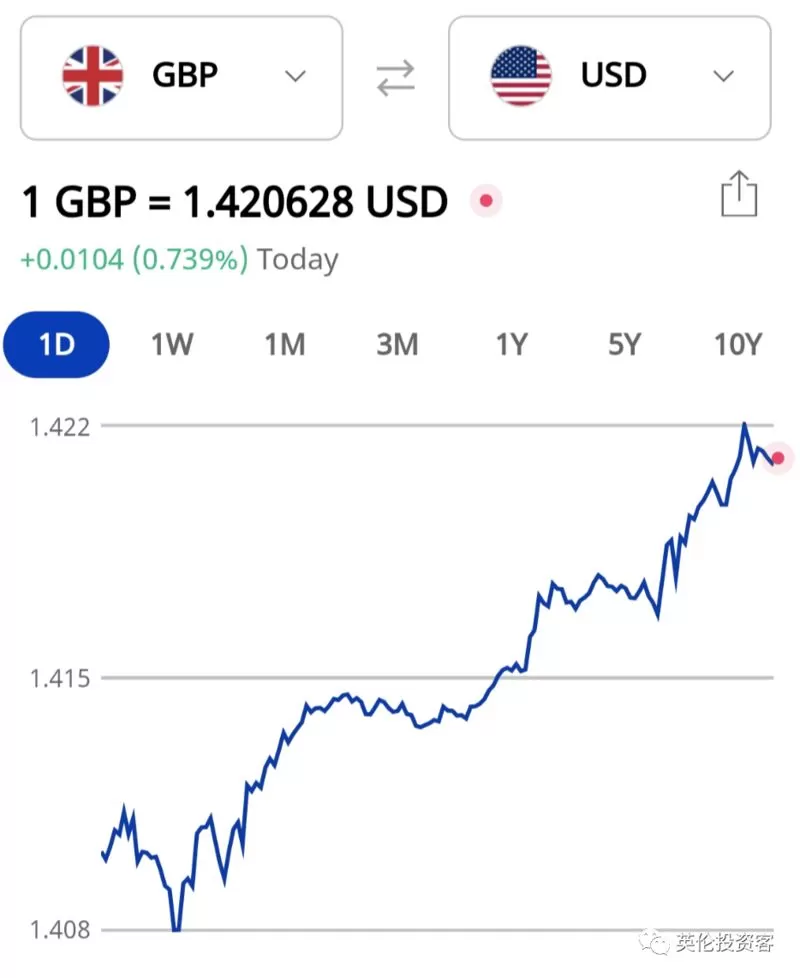
Task: Tap the chart's lowest dip near 1.408
Action: tap(176, 928)
